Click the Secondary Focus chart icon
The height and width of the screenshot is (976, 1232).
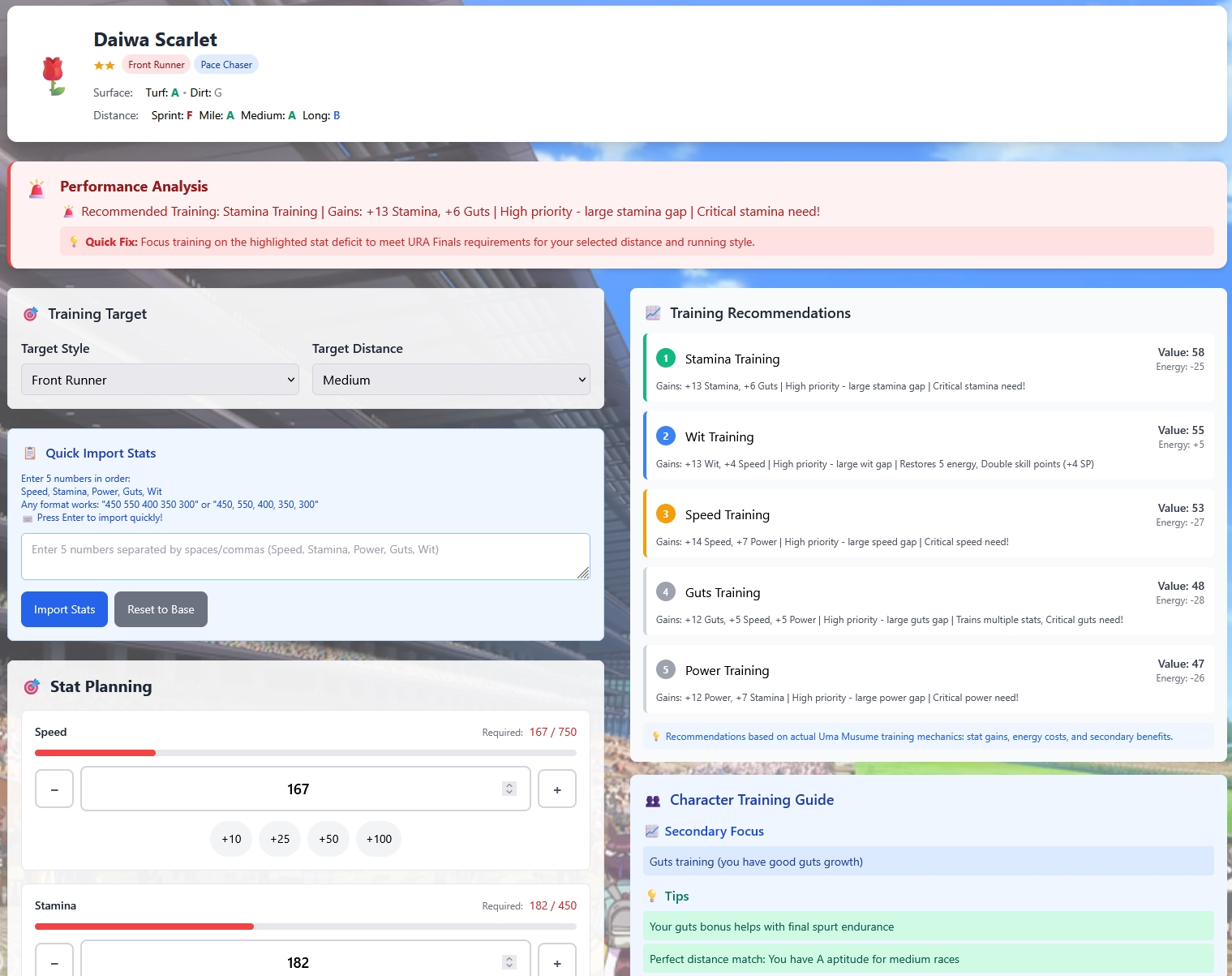tap(652, 832)
